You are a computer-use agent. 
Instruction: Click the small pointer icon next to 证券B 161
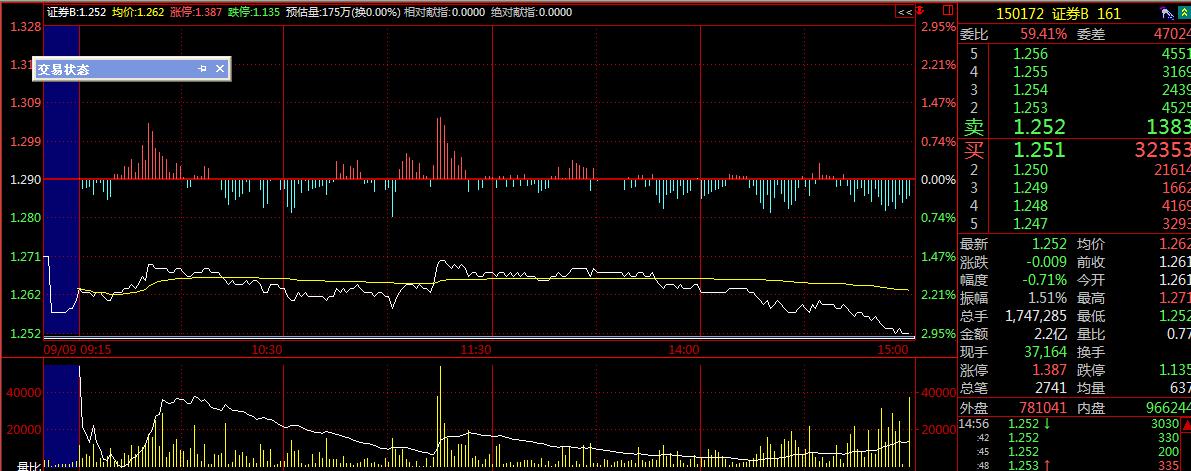point(1166,14)
